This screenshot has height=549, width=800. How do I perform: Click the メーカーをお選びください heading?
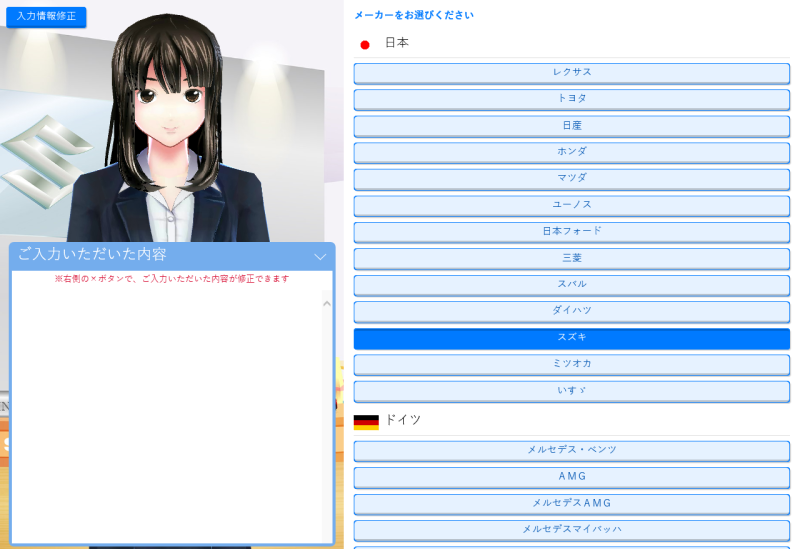point(414,15)
